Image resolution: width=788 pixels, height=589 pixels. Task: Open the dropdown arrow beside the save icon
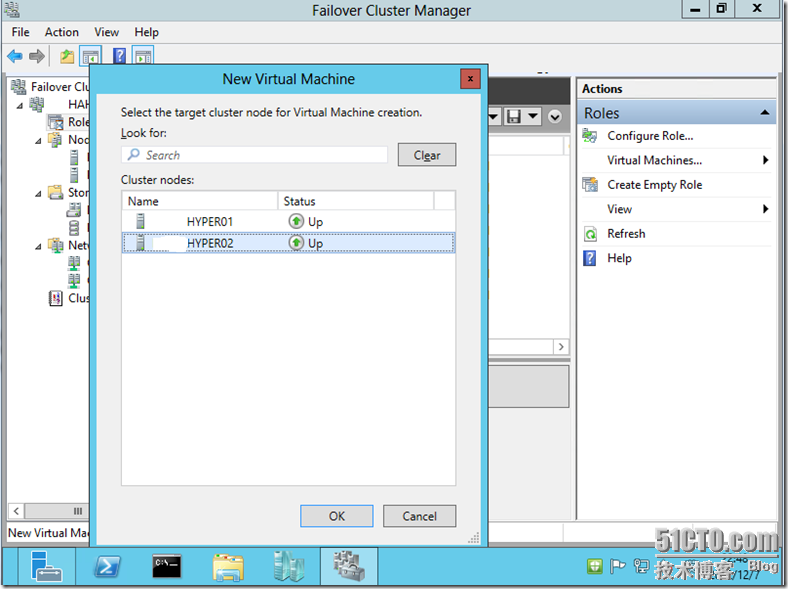pos(533,117)
